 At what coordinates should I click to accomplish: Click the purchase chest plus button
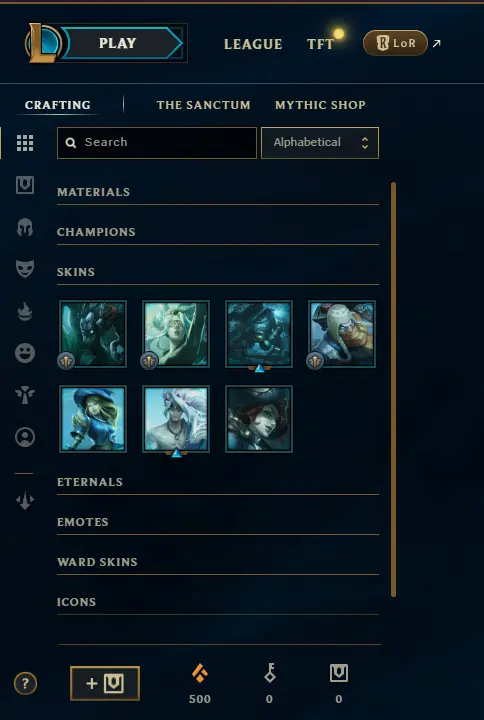click(x=105, y=683)
